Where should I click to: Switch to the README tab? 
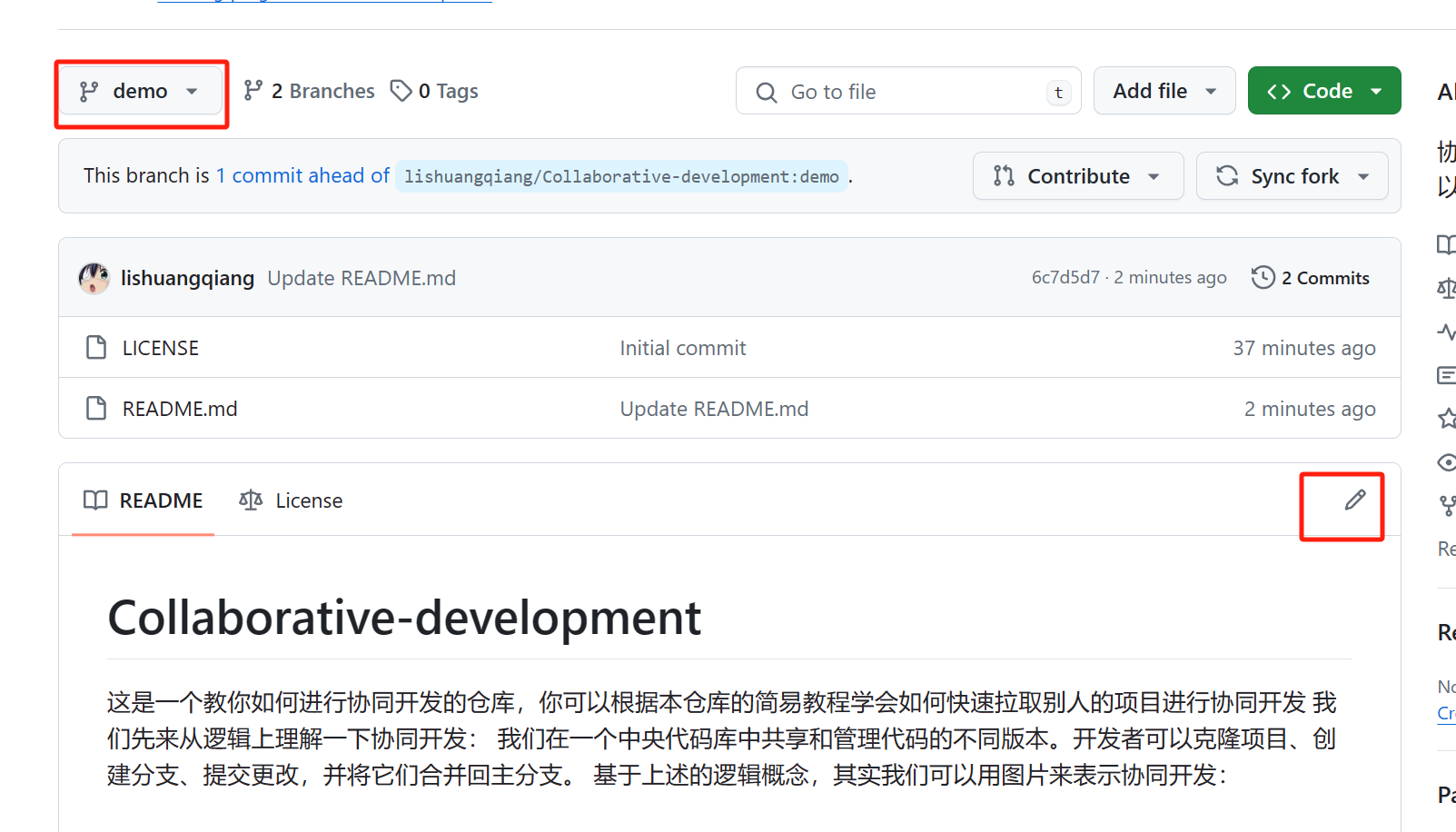pyautogui.click(x=144, y=500)
